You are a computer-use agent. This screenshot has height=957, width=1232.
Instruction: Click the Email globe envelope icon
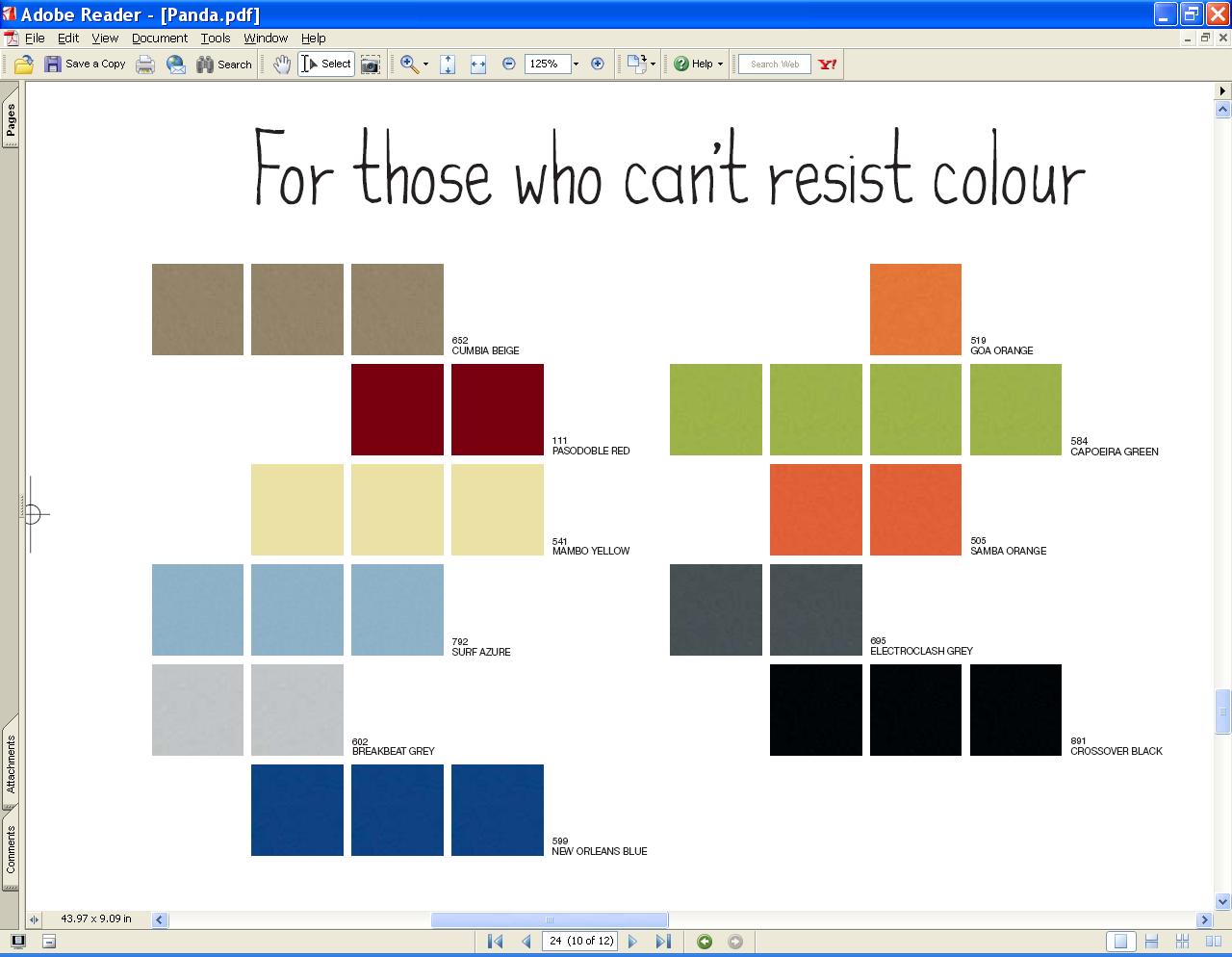tap(176, 65)
